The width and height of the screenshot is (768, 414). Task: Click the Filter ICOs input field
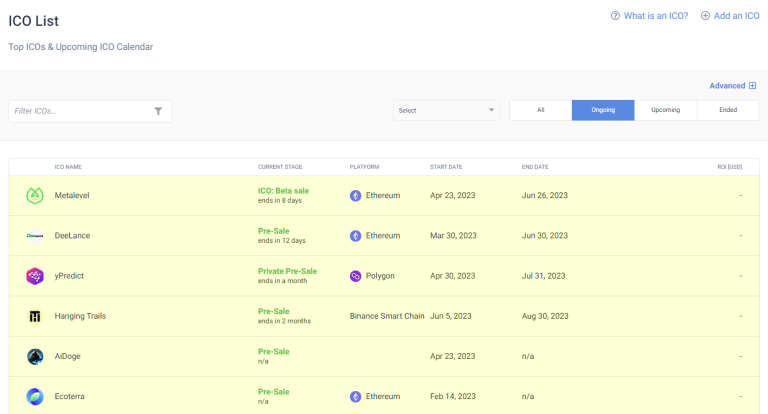[x=80, y=111]
